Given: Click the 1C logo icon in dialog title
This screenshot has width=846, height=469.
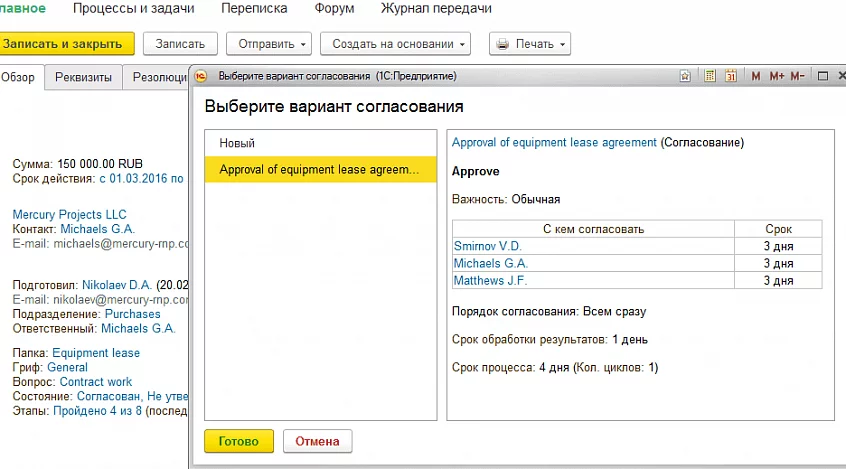Looking at the screenshot, I should 201,76.
